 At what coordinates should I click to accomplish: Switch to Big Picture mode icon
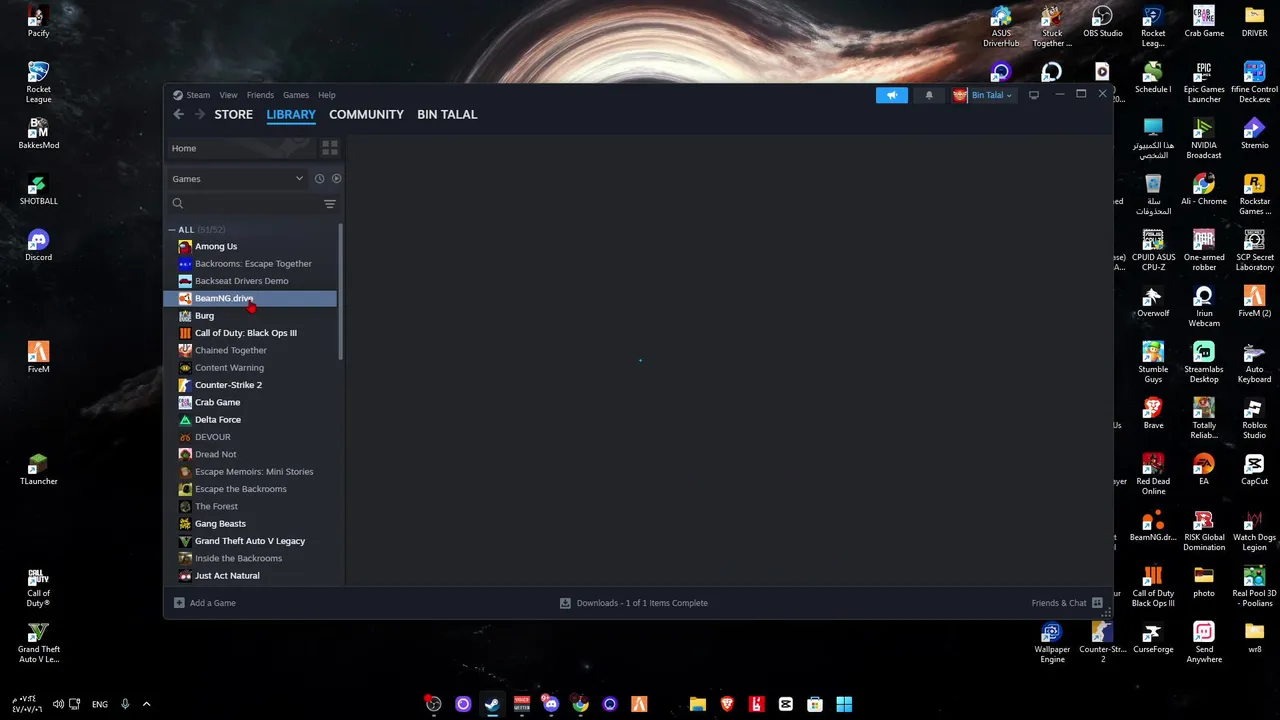coord(1034,95)
